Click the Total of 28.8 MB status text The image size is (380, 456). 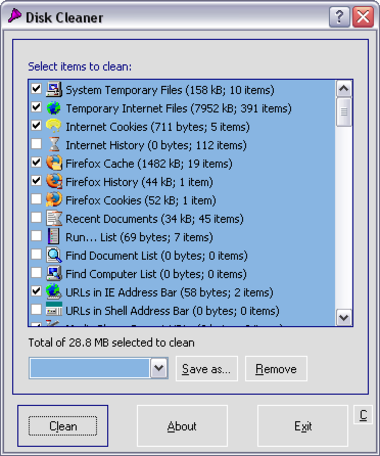[111, 342]
